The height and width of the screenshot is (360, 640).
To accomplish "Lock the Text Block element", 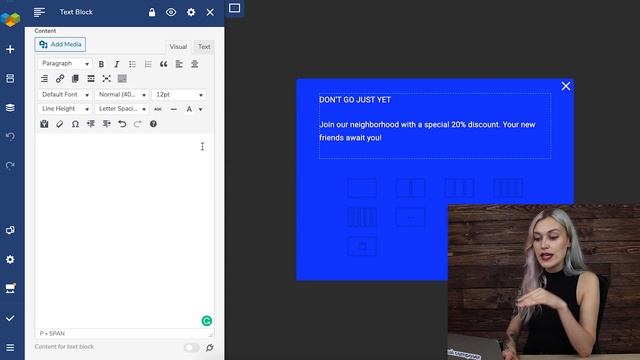I will pyautogui.click(x=152, y=12).
